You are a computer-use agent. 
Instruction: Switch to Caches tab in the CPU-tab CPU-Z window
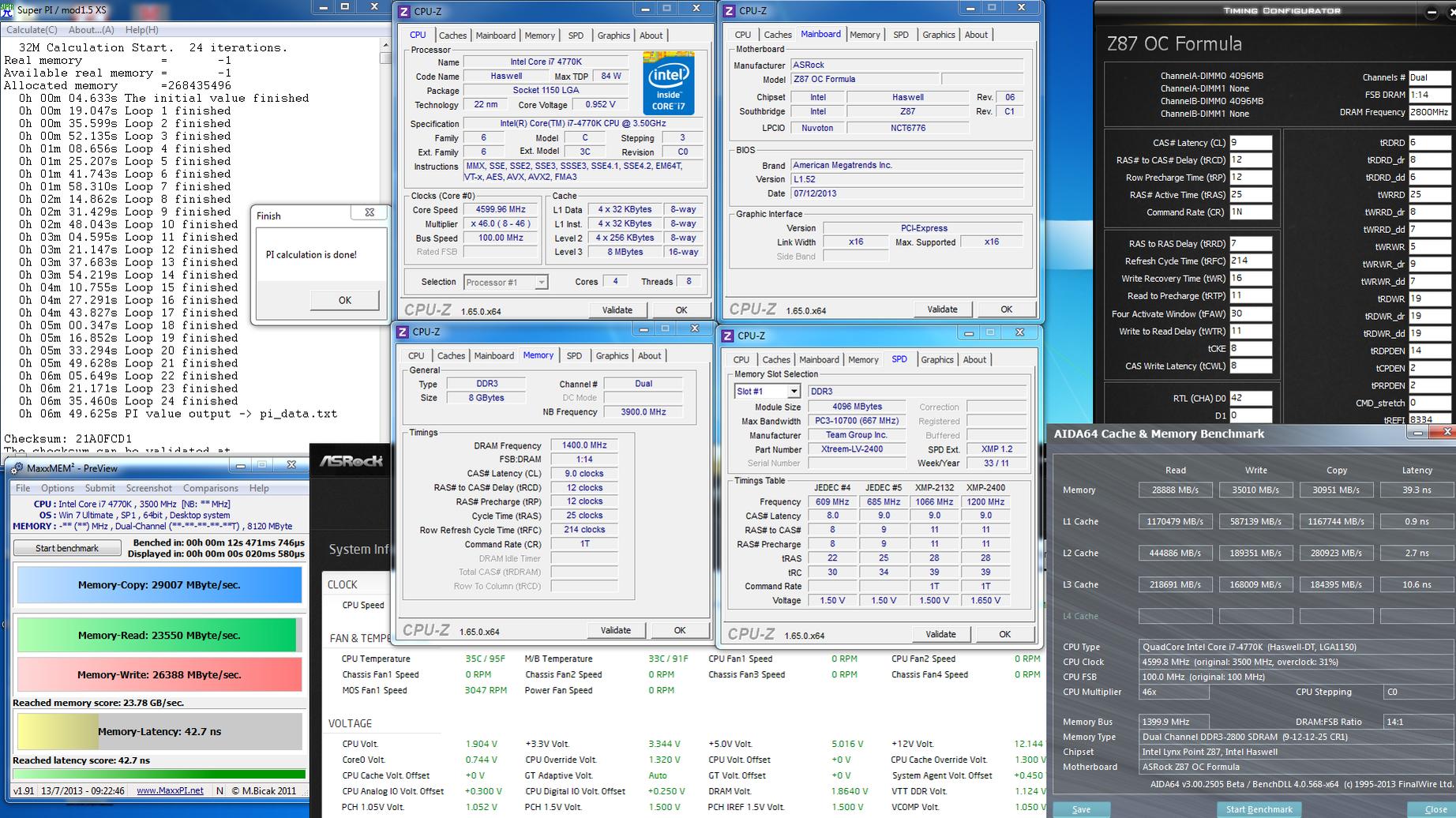pos(452,36)
